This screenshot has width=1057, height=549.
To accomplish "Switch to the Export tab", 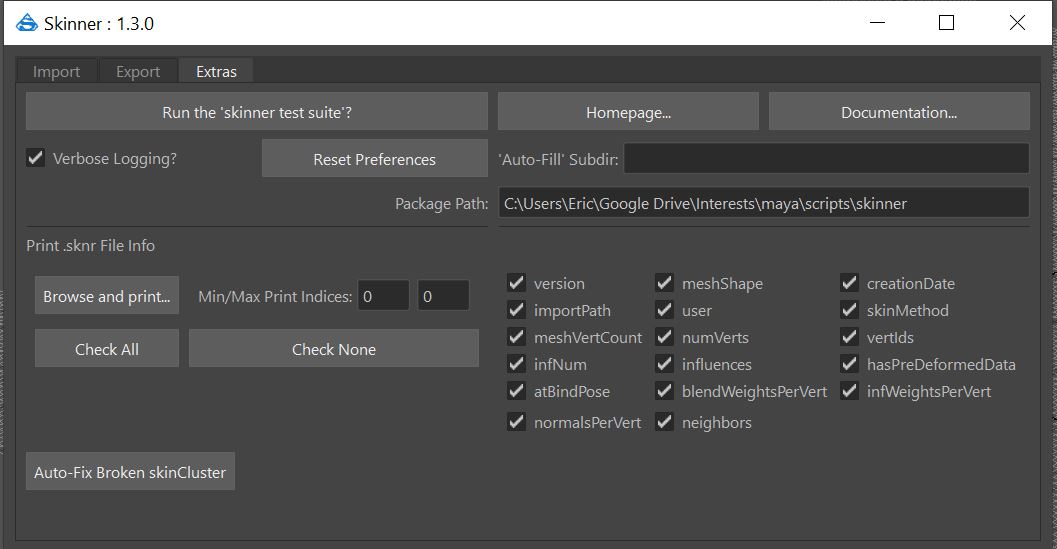I will [x=138, y=71].
